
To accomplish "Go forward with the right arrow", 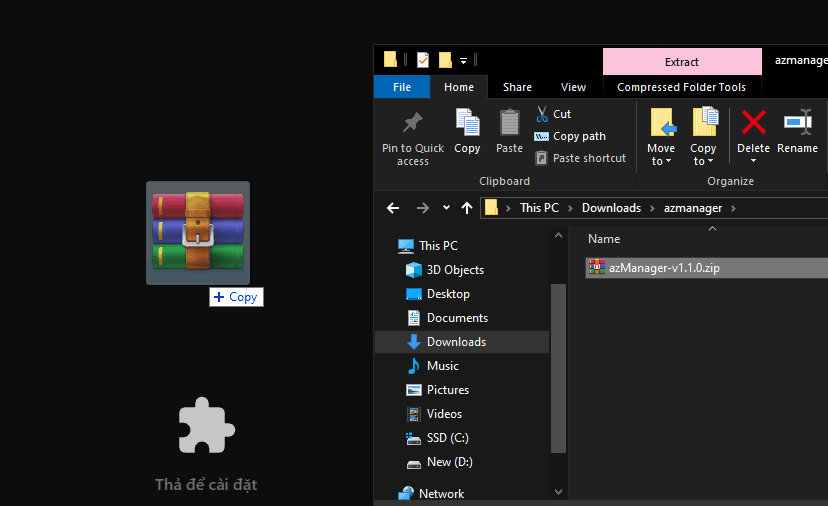I will click(x=422, y=208).
